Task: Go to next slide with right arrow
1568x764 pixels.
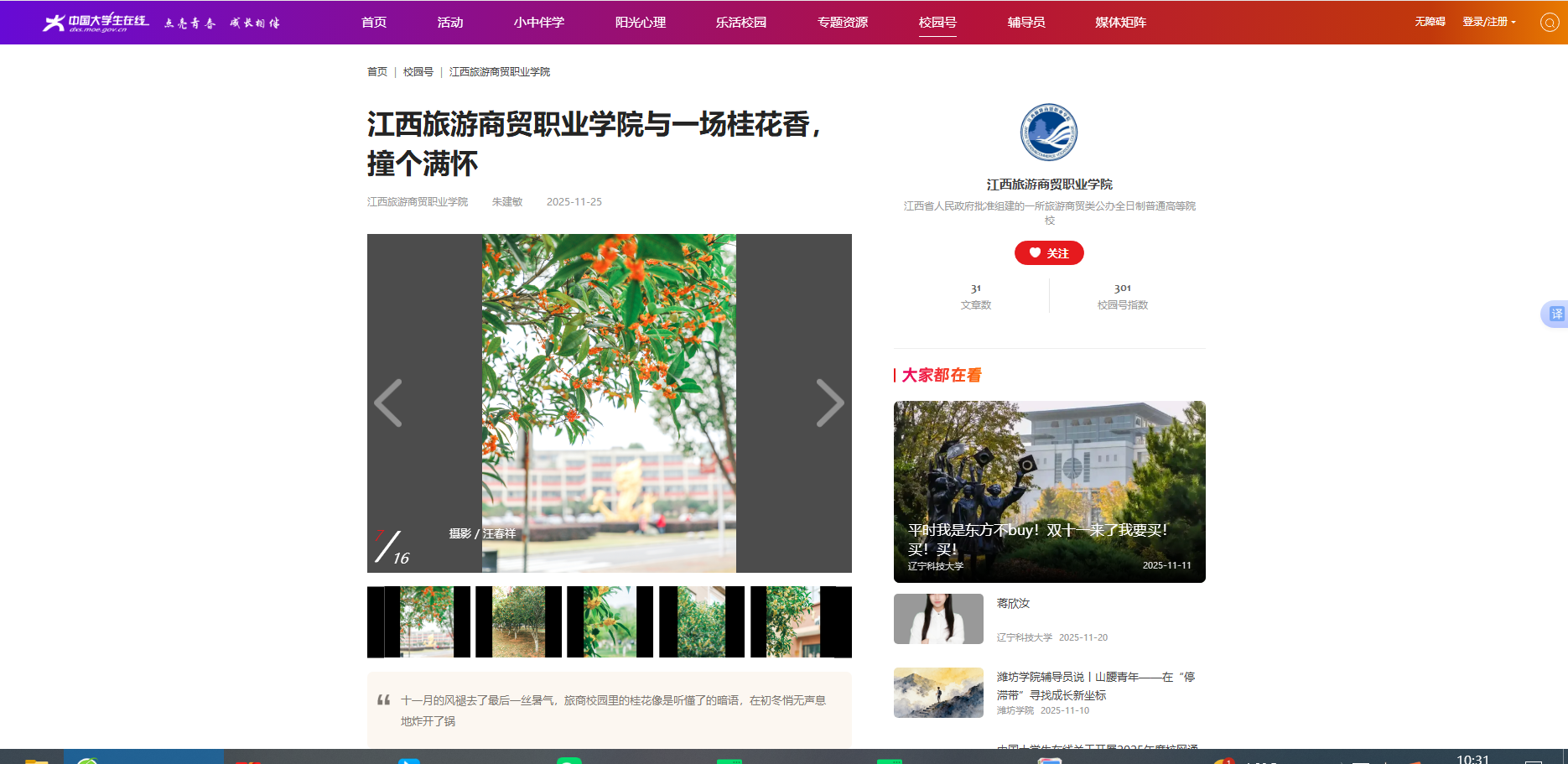Action: pos(829,403)
